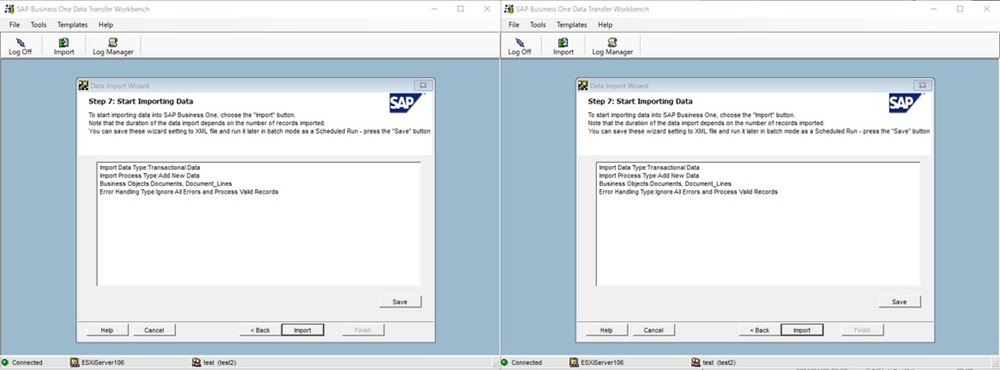
Task: Click Save button in right wizard
Action: 899,302
